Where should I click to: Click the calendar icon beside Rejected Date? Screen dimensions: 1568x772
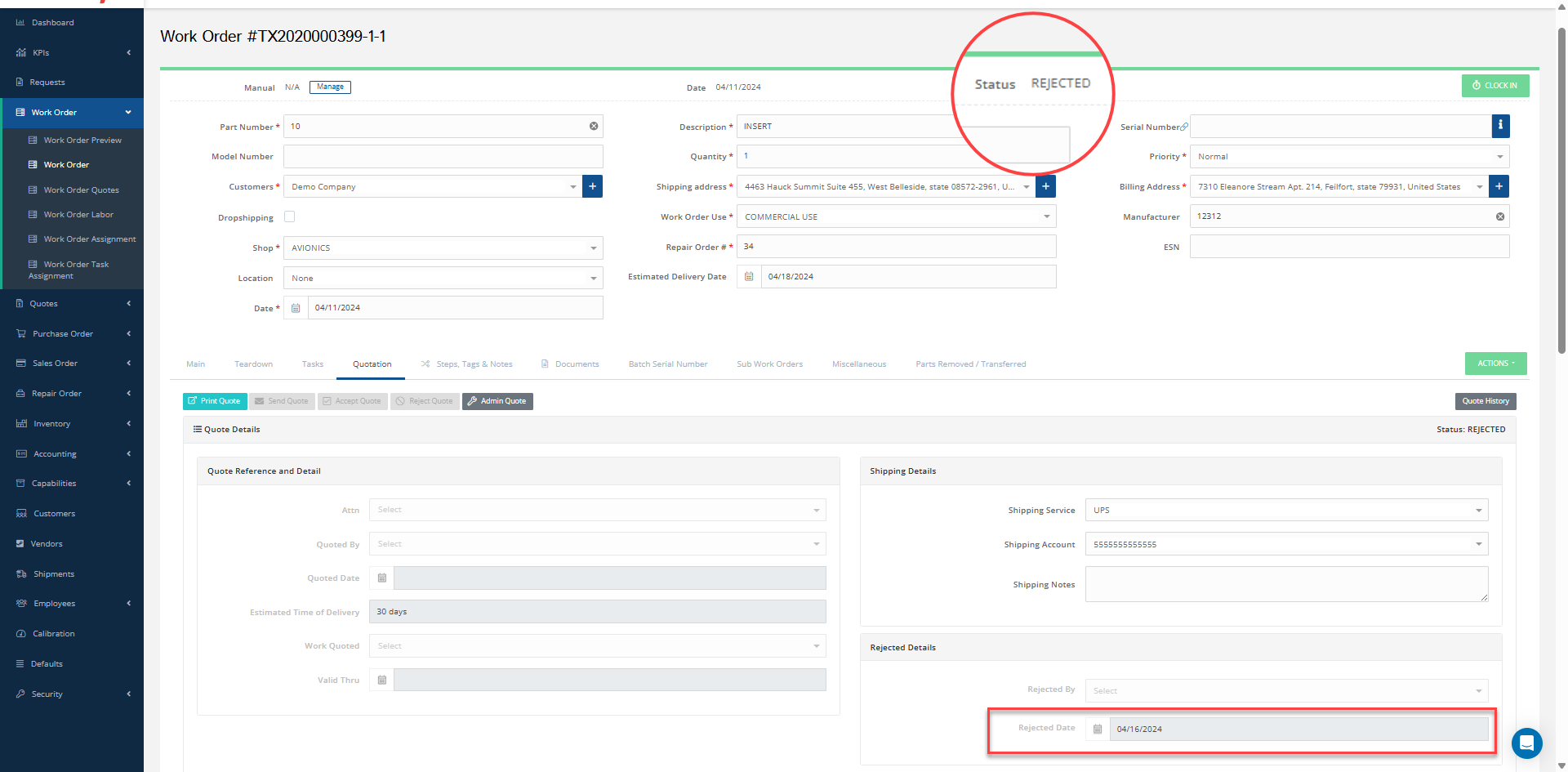click(x=1098, y=729)
